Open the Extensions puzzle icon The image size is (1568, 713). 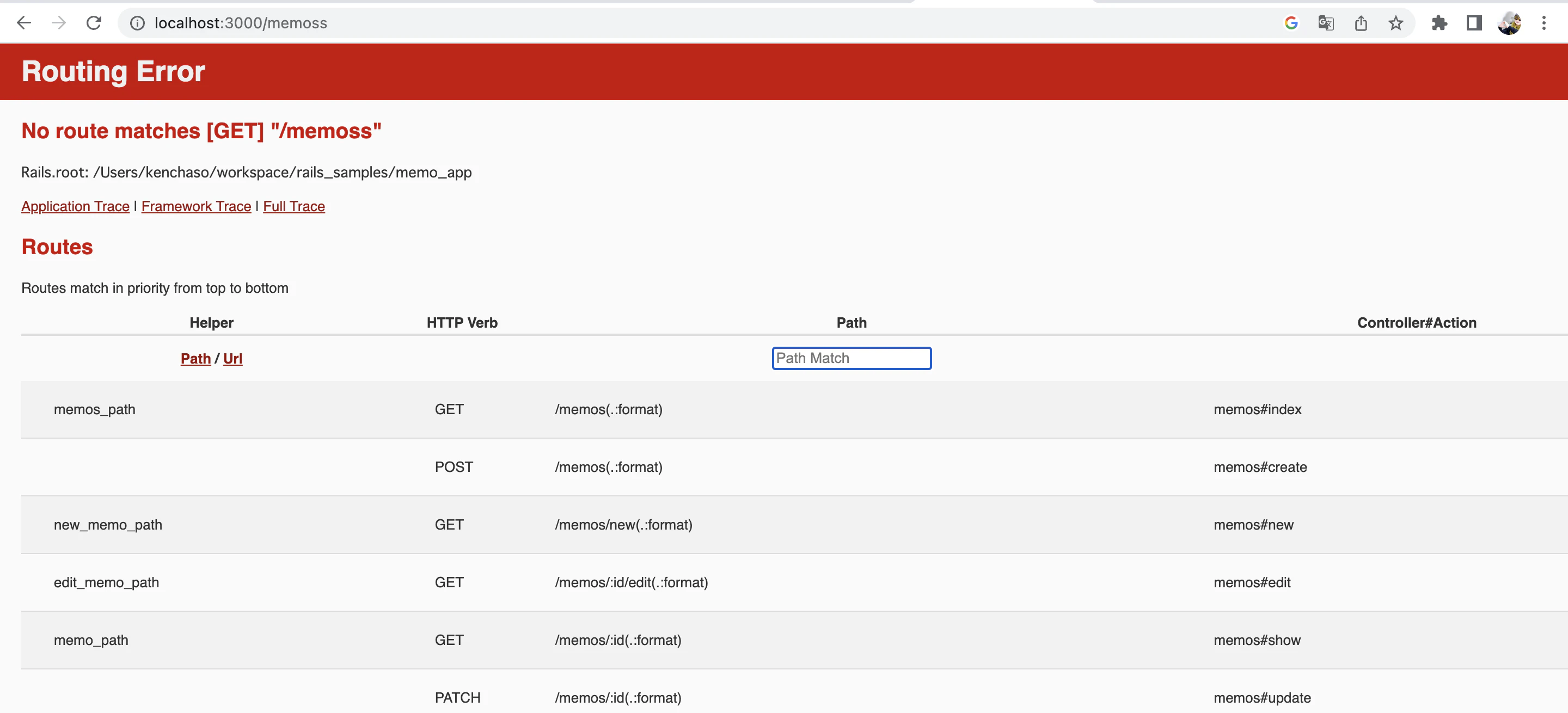(x=1440, y=23)
